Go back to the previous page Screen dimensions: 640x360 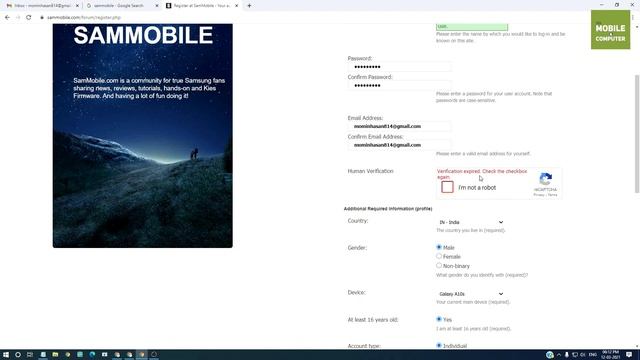[x=7, y=18]
